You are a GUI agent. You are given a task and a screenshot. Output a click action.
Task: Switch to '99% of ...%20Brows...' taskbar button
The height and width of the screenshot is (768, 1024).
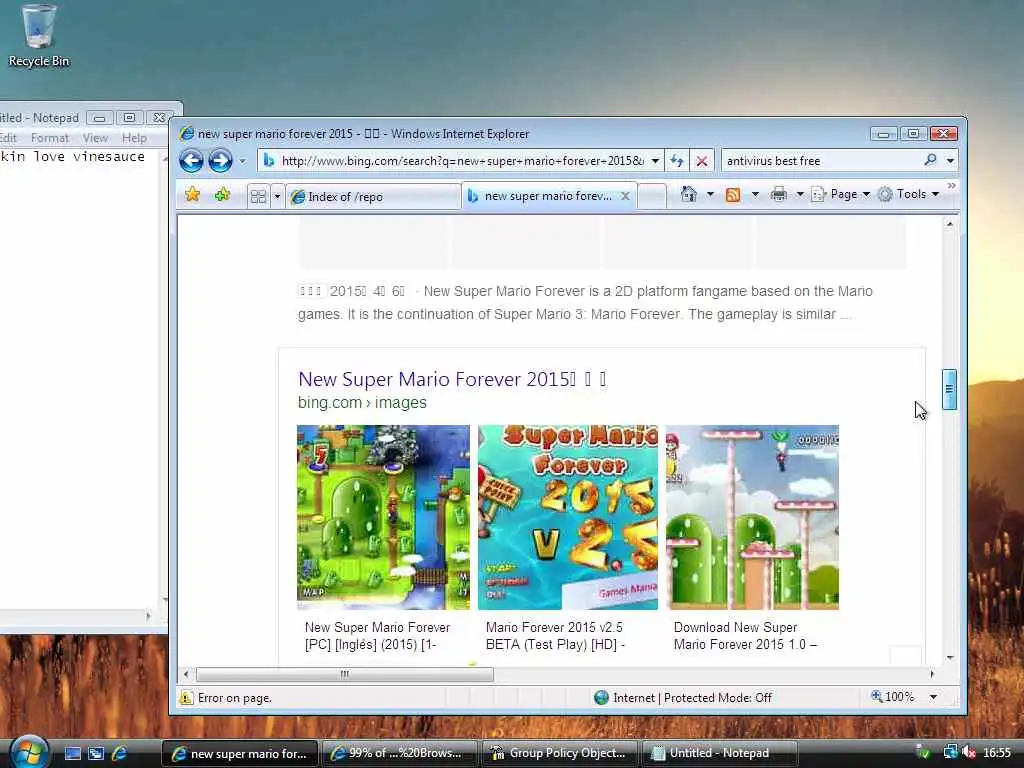pos(400,753)
